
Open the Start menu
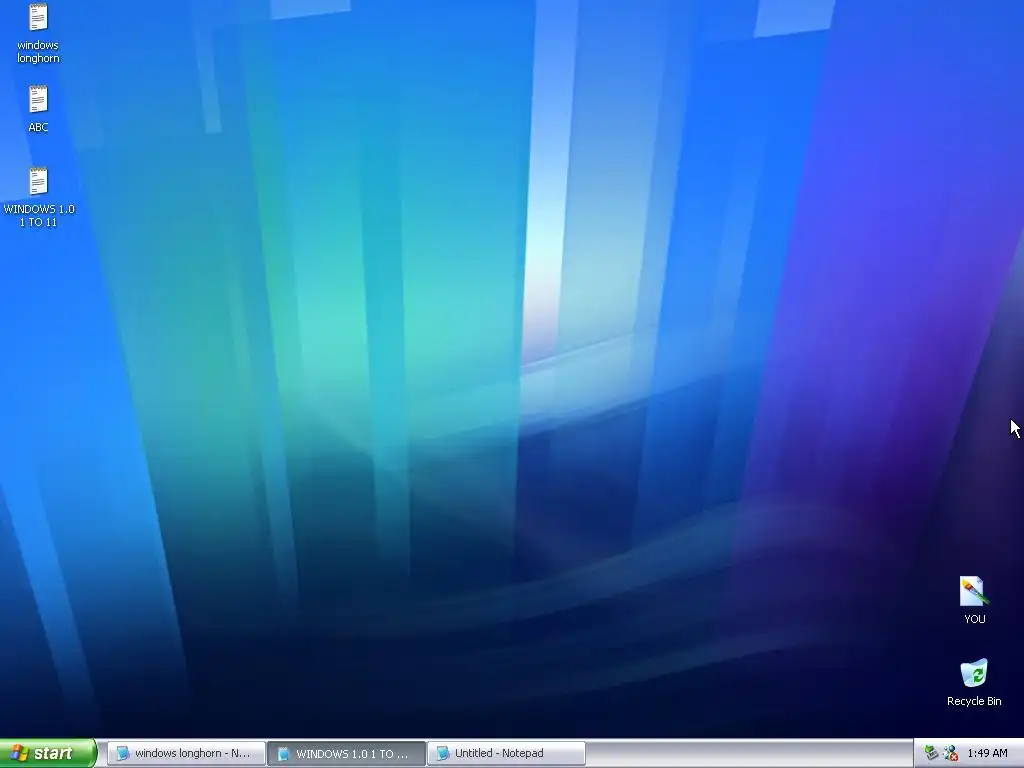tap(48, 753)
